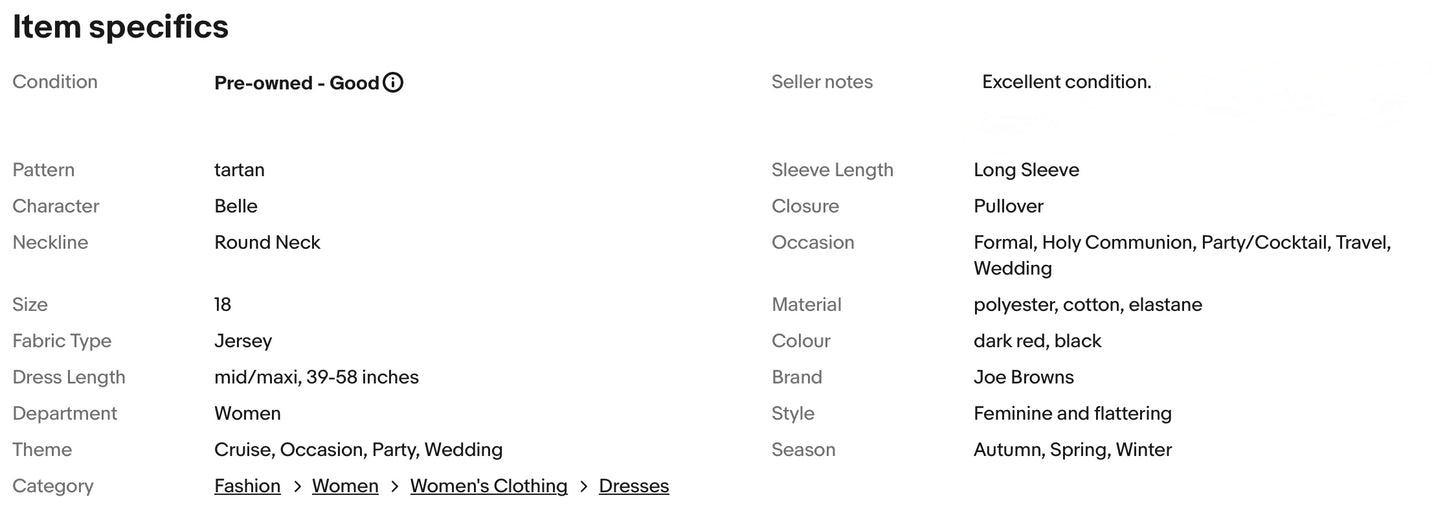Screen dimensions: 1445x513
Task: Open the Women's Clothing category link
Action: [x=488, y=486]
